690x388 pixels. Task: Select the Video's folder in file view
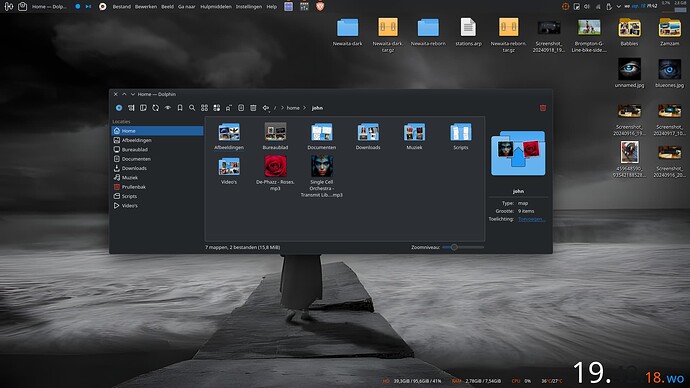(x=229, y=171)
